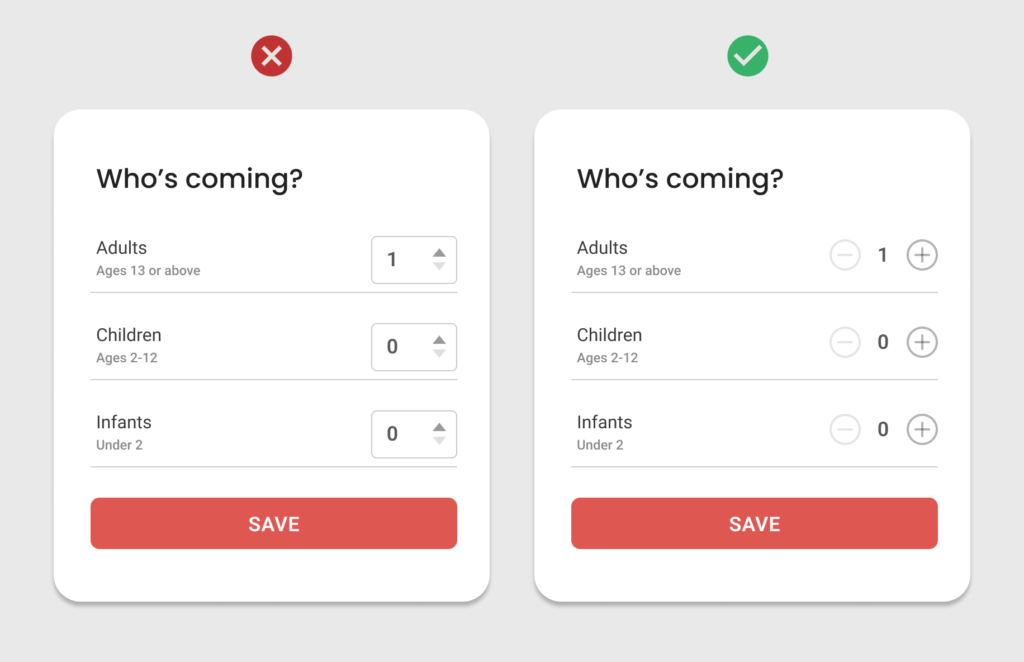The height and width of the screenshot is (662, 1024).
Task: Click the minus icon next to Adults count
Action: (x=845, y=255)
